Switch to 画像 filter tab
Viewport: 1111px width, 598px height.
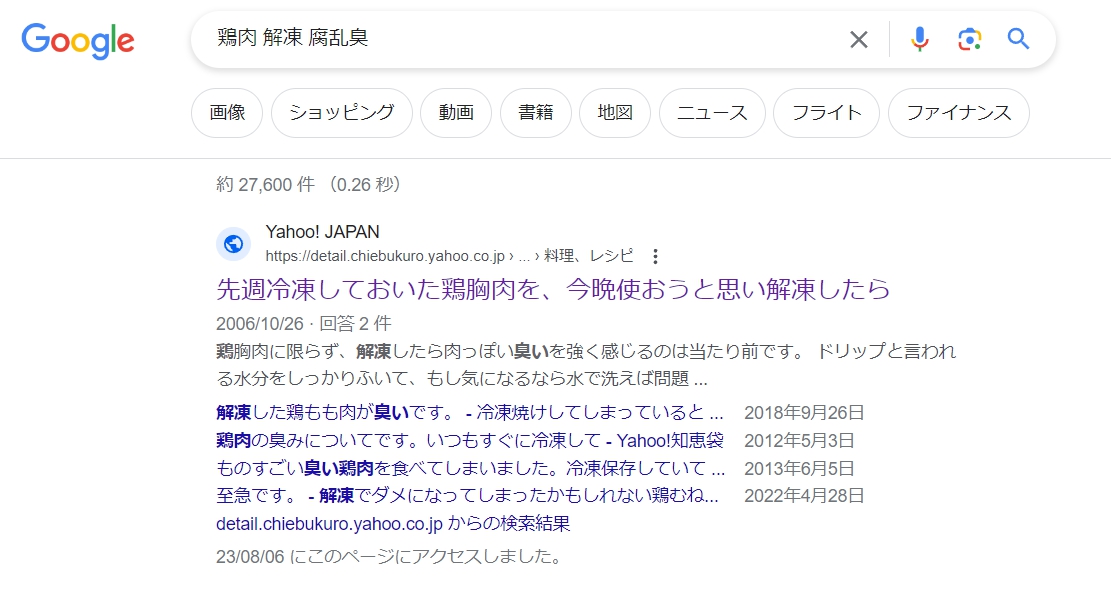(227, 113)
